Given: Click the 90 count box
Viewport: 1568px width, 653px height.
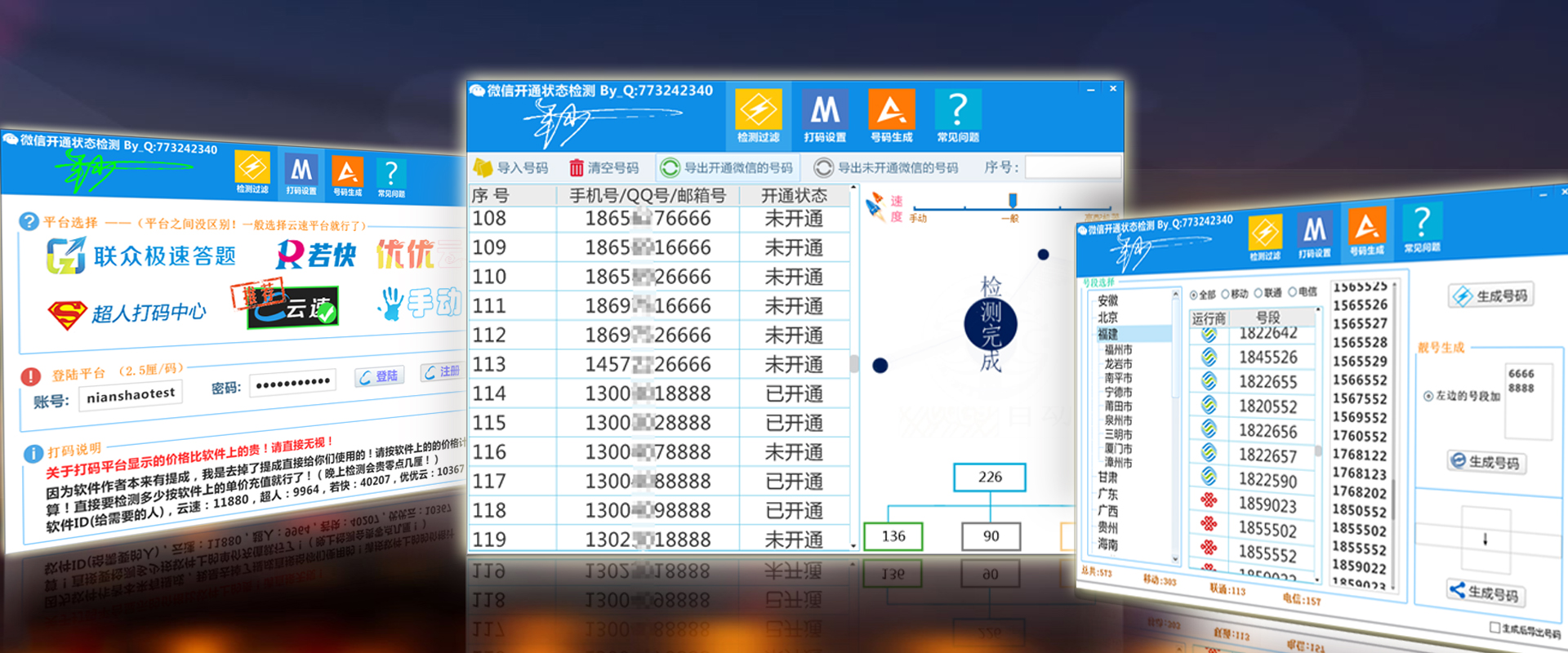Looking at the screenshot, I should tap(991, 536).
